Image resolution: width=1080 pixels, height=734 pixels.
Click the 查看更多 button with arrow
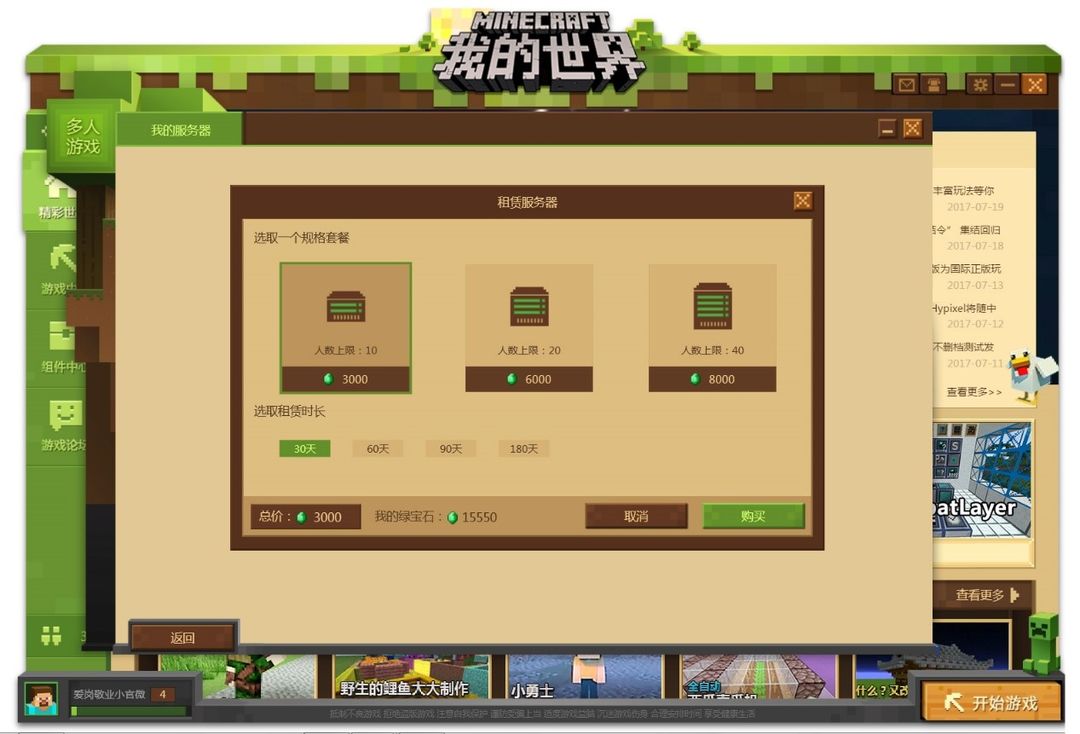986,595
